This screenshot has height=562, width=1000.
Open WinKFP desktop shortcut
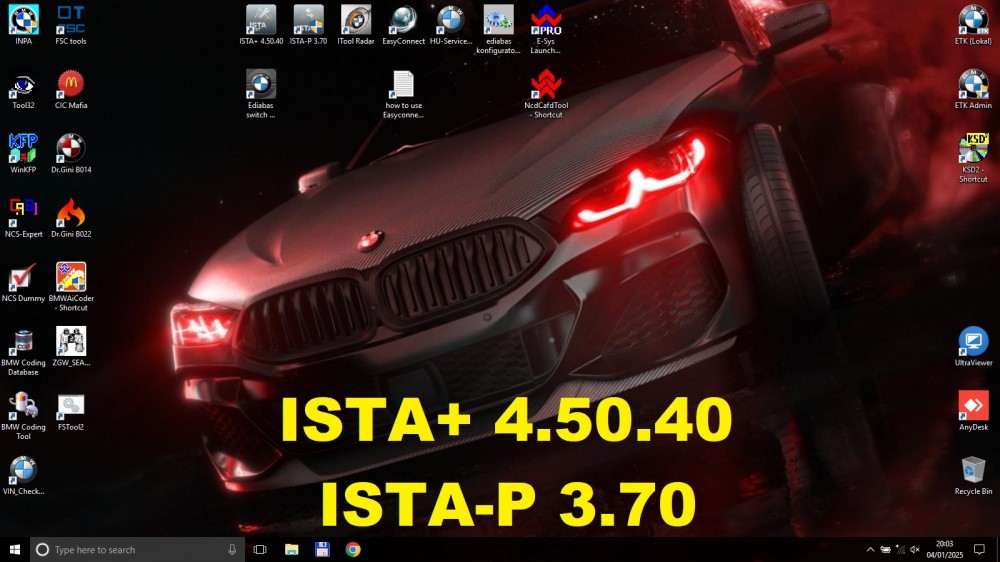click(24, 153)
